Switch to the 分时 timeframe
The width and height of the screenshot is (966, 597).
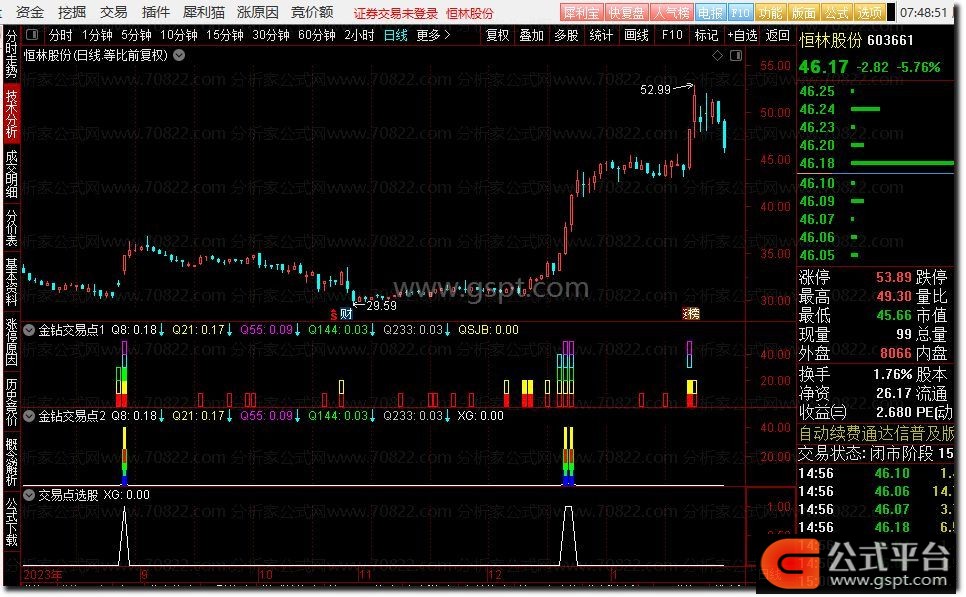coord(60,35)
